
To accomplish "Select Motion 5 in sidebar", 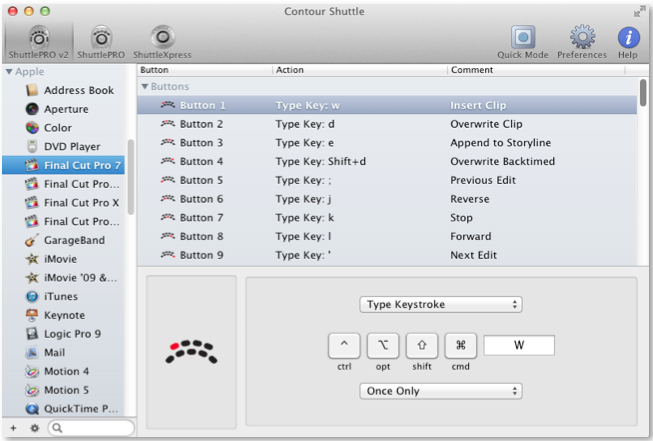I will point(65,390).
